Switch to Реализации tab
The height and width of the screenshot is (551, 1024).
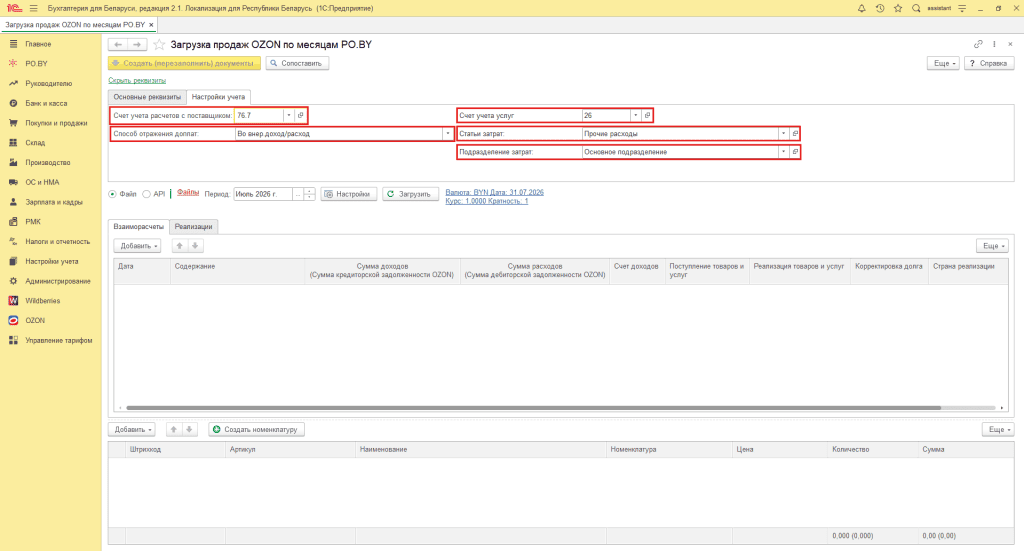193,227
